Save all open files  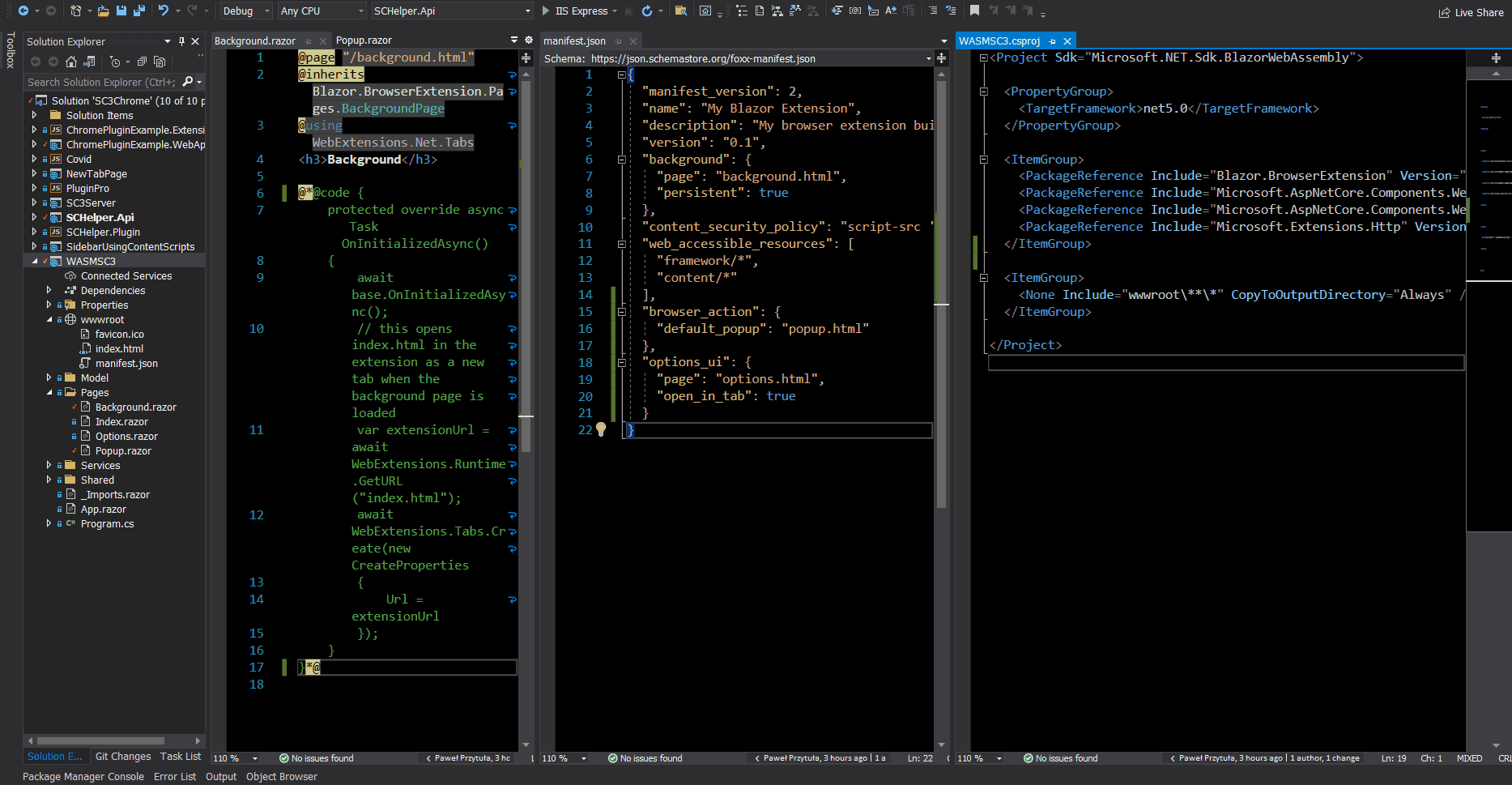pyautogui.click(x=139, y=11)
